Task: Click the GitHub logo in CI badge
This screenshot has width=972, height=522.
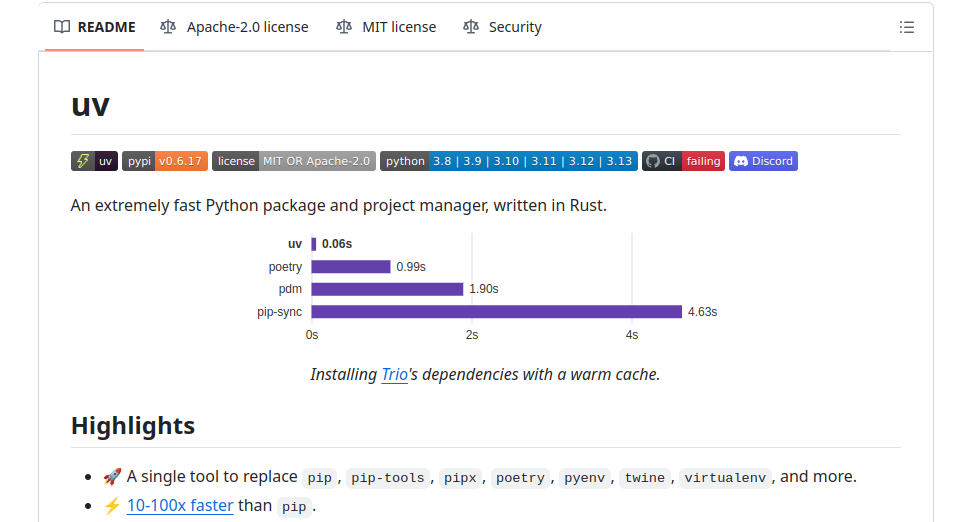Action: tap(653, 161)
